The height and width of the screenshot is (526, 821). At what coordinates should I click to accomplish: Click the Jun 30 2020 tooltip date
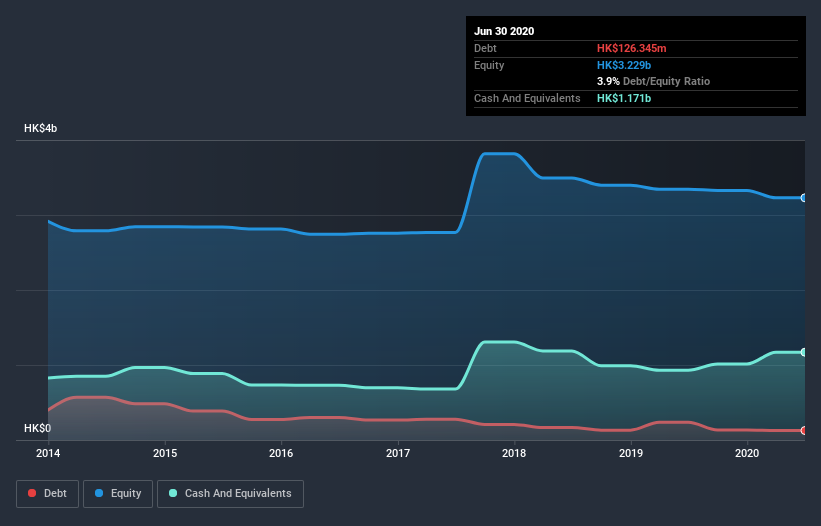click(504, 31)
